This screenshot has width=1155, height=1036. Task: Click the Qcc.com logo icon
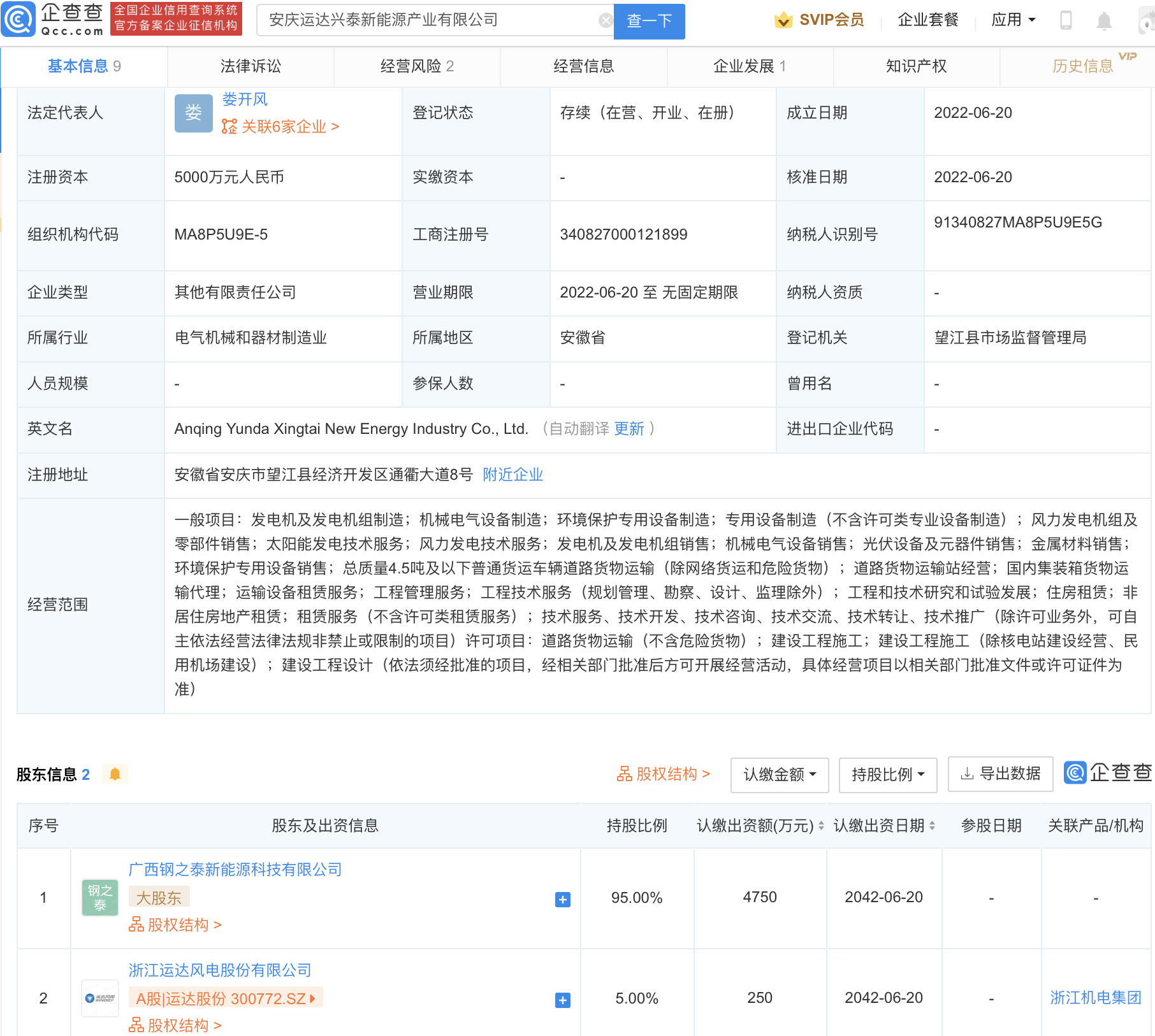(18, 20)
